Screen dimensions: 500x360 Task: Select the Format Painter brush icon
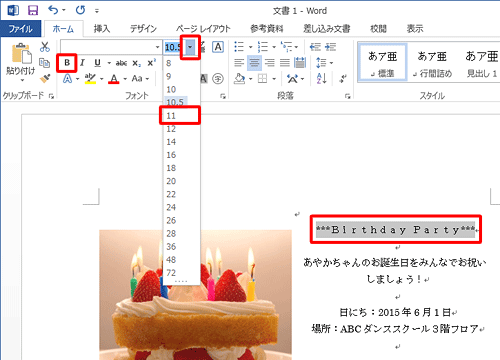coord(45,78)
